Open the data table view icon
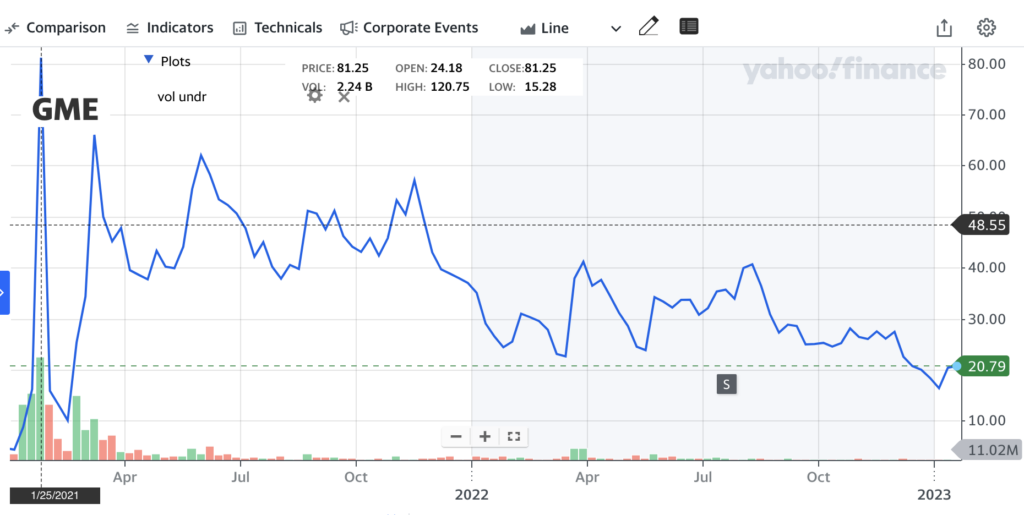The width and height of the screenshot is (1024, 515). (688, 27)
